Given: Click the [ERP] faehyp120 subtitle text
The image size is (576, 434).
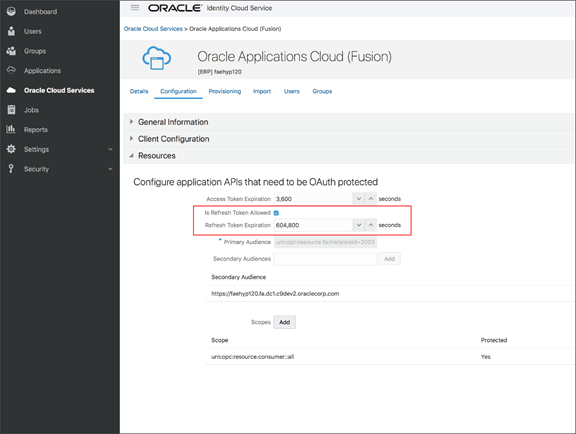Looking at the screenshot, I should pyautogui.click(x=220, y=72).
